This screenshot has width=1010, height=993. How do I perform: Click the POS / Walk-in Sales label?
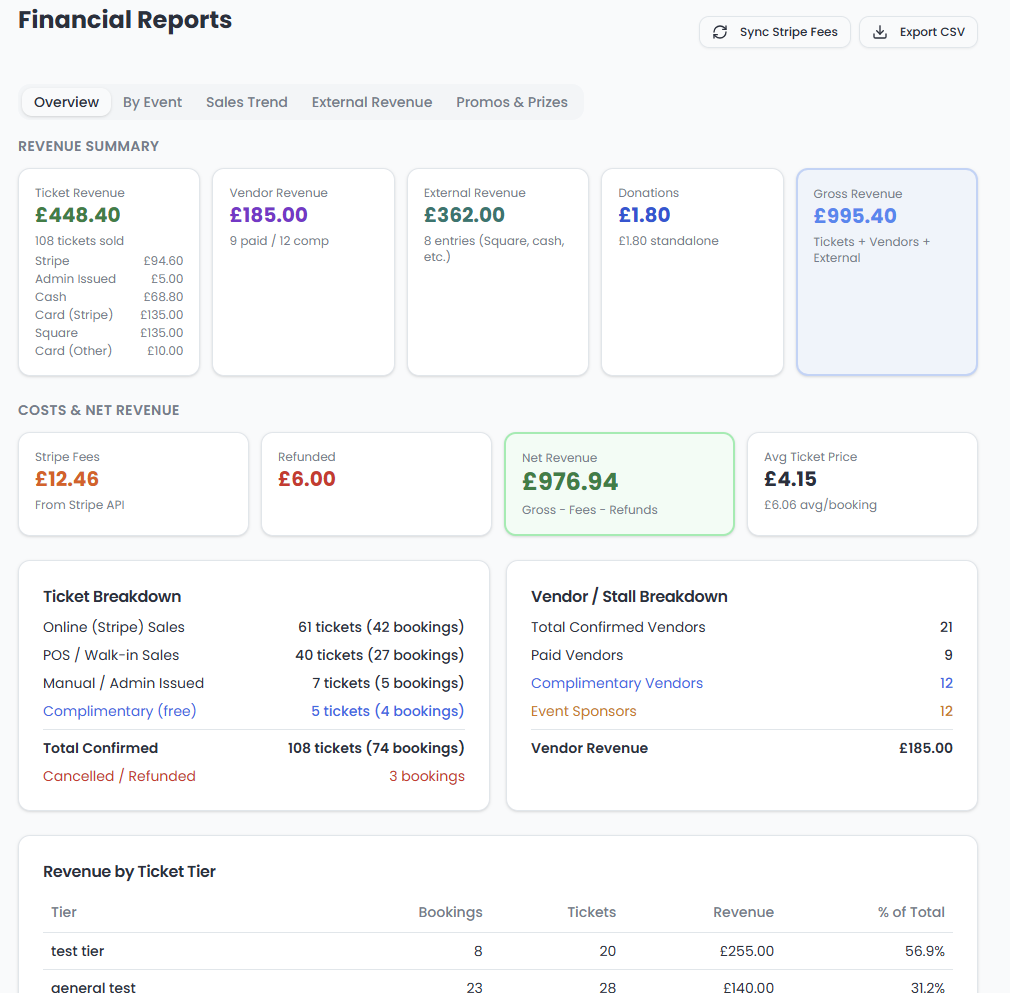[x=111, y=655]
